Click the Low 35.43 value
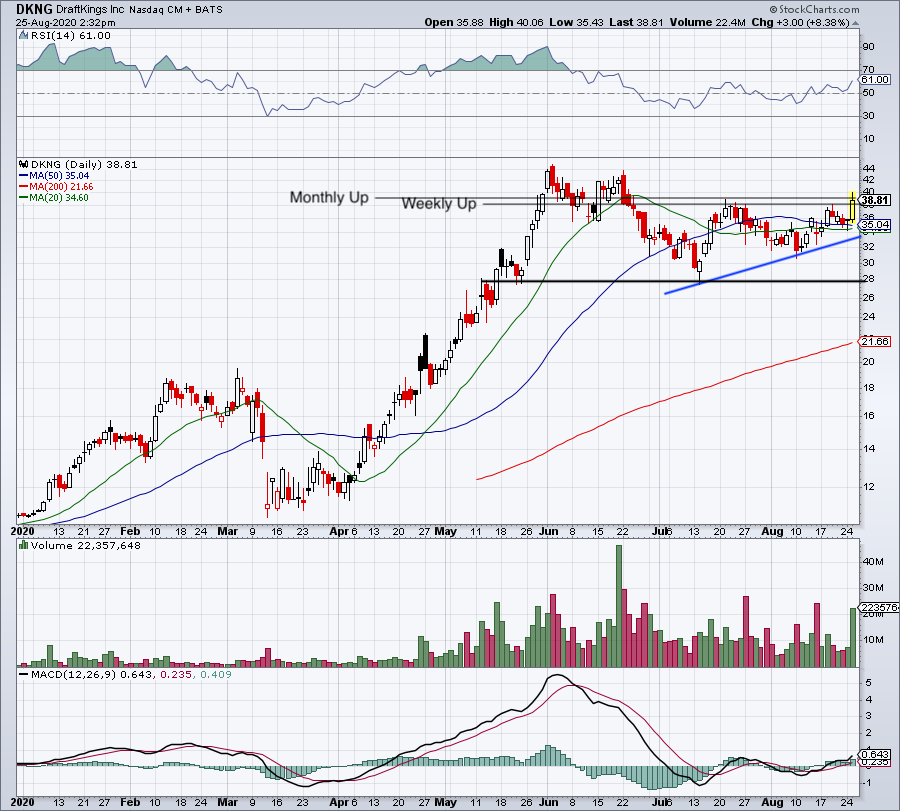This screenshot has width=900, height=811. point(577,22)
